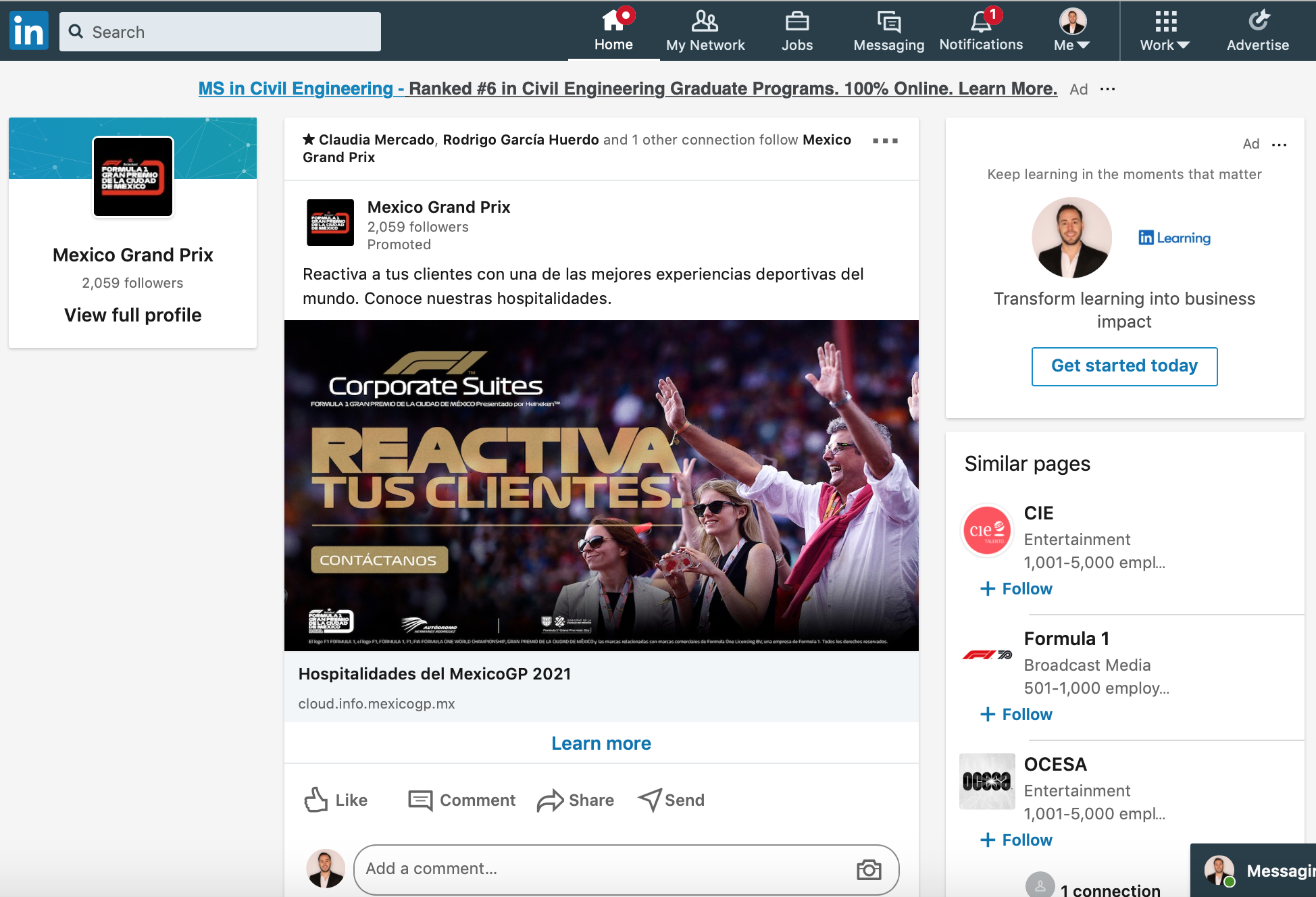Click the Advertise icon
The image size is (1316, 897).
pyautogui.click(x=1258, y=21)
